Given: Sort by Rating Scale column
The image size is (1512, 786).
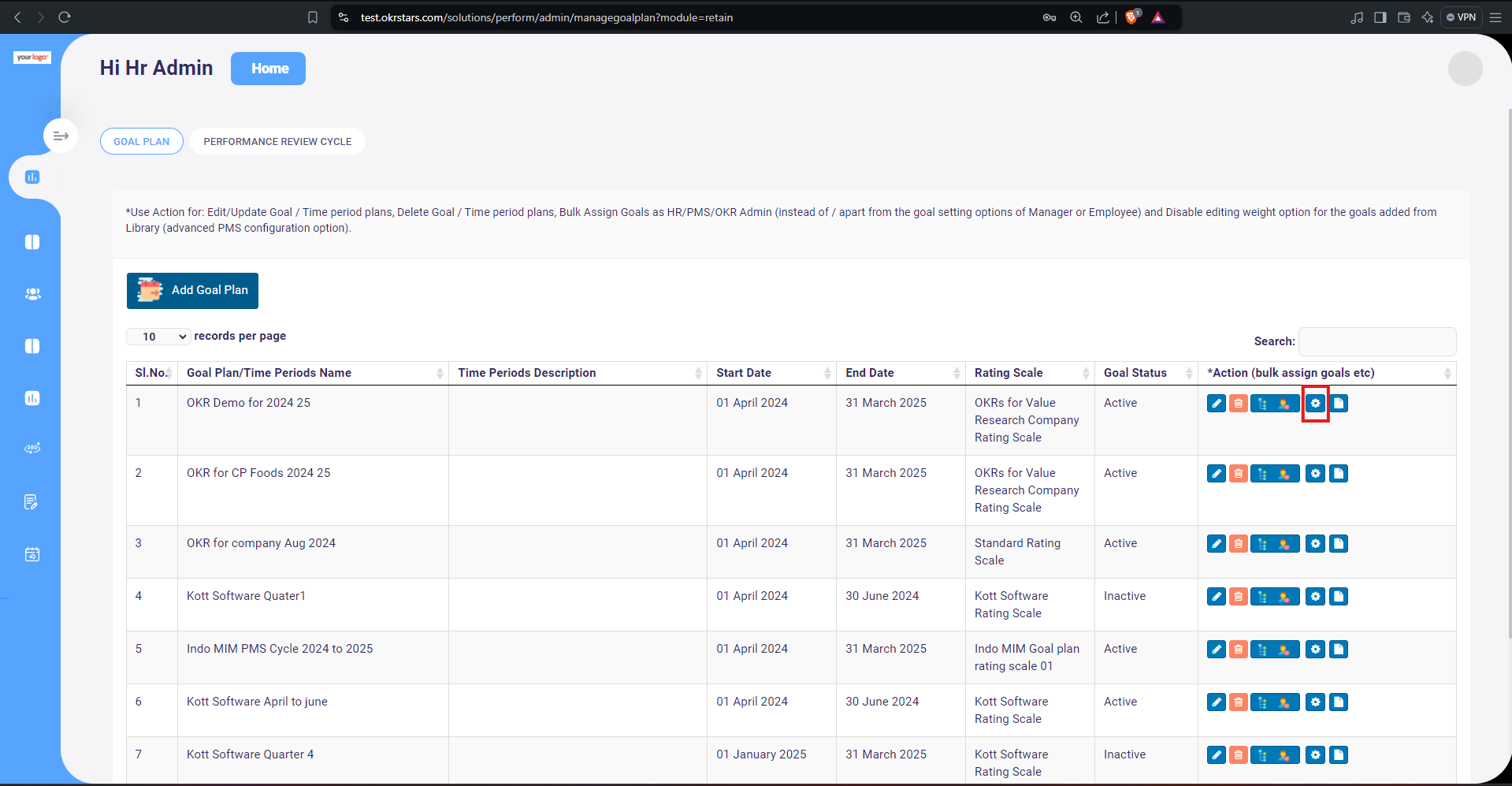Looking at the screenshot, I should (x=1031, y=373).
